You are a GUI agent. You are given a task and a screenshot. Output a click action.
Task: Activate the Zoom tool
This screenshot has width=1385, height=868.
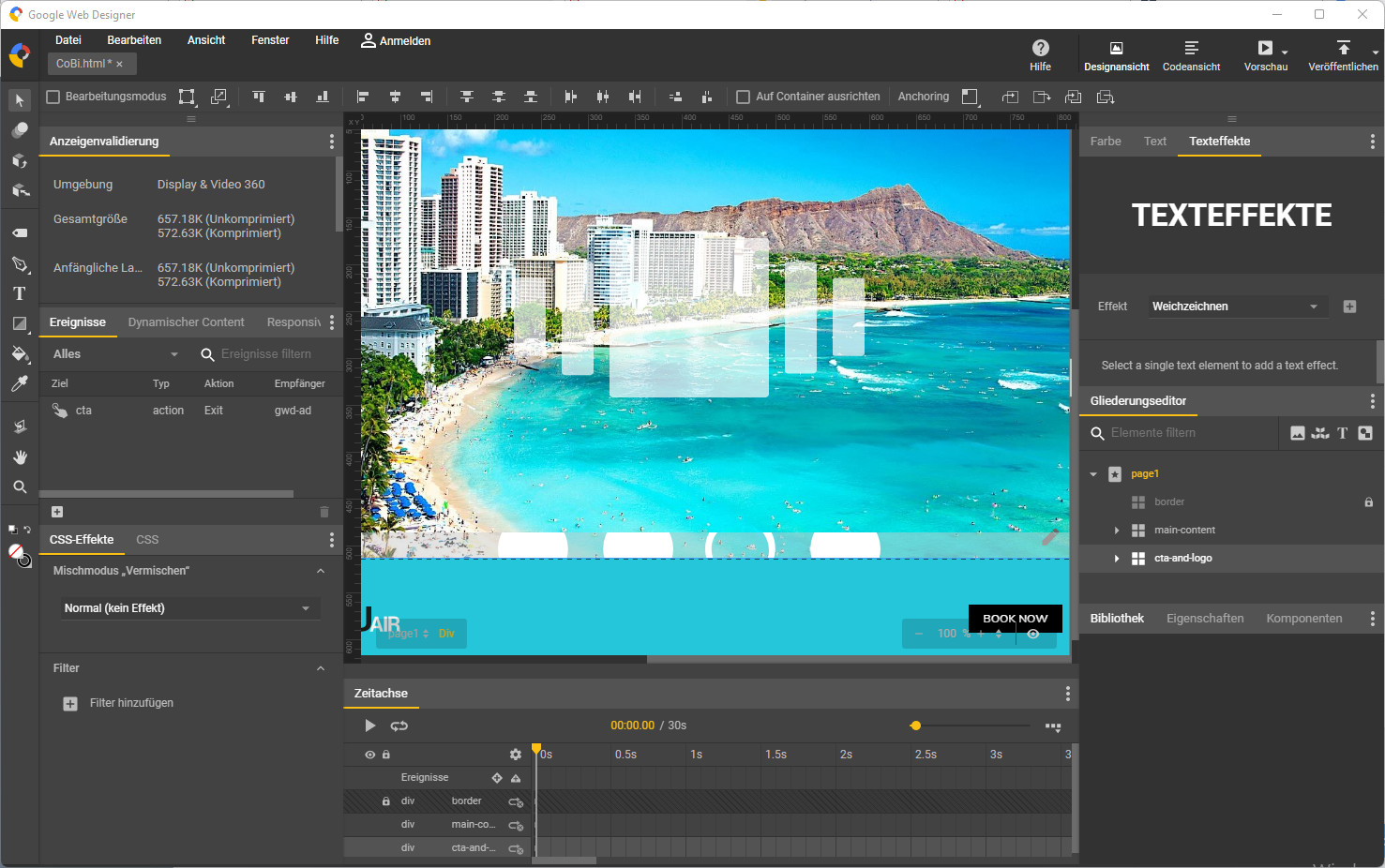click(19, 486)
